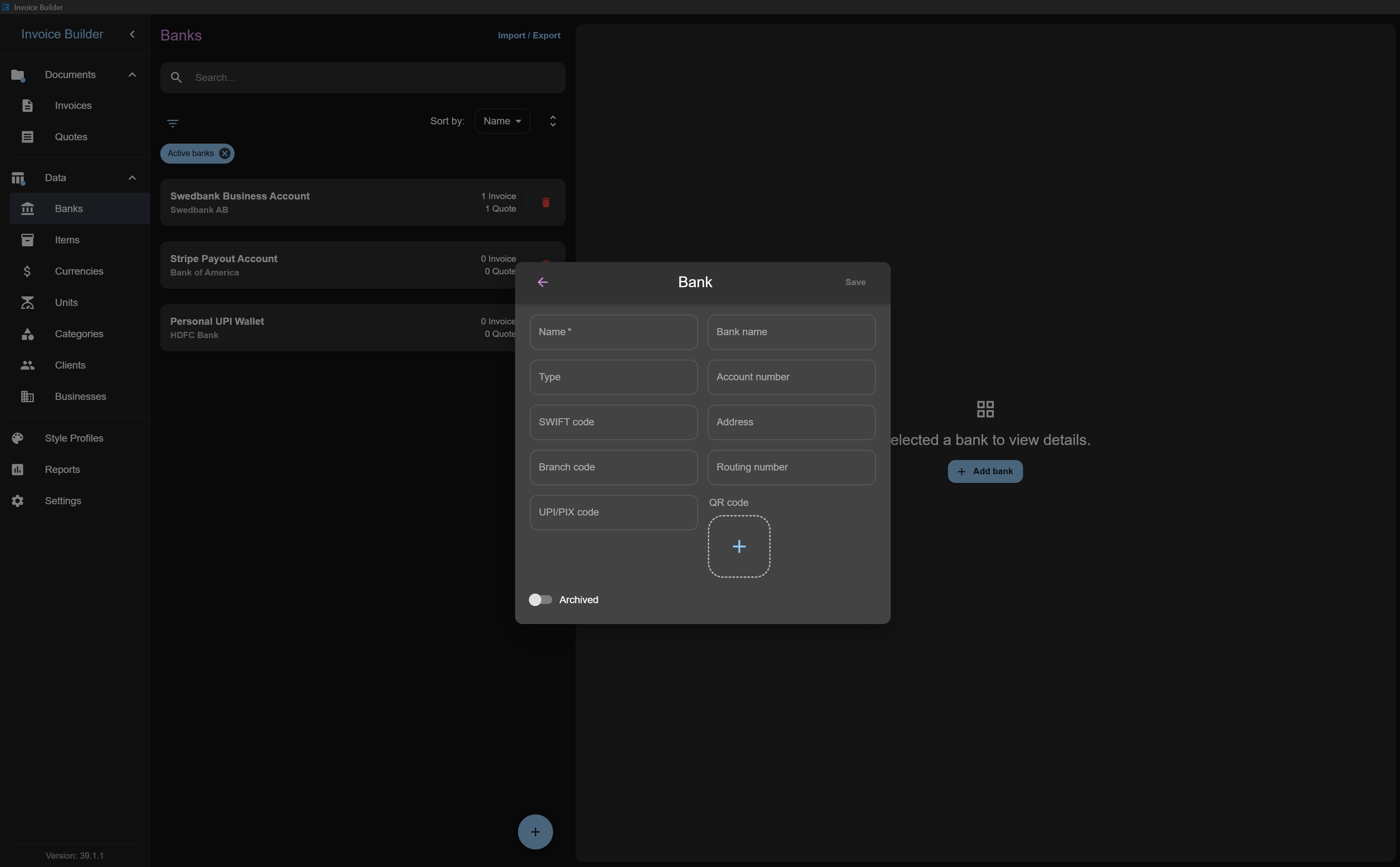Viewport: 1400px width, 867px height.
Task: Collapse the Data group
Action: pyautogui.click(x=132, y=178)
